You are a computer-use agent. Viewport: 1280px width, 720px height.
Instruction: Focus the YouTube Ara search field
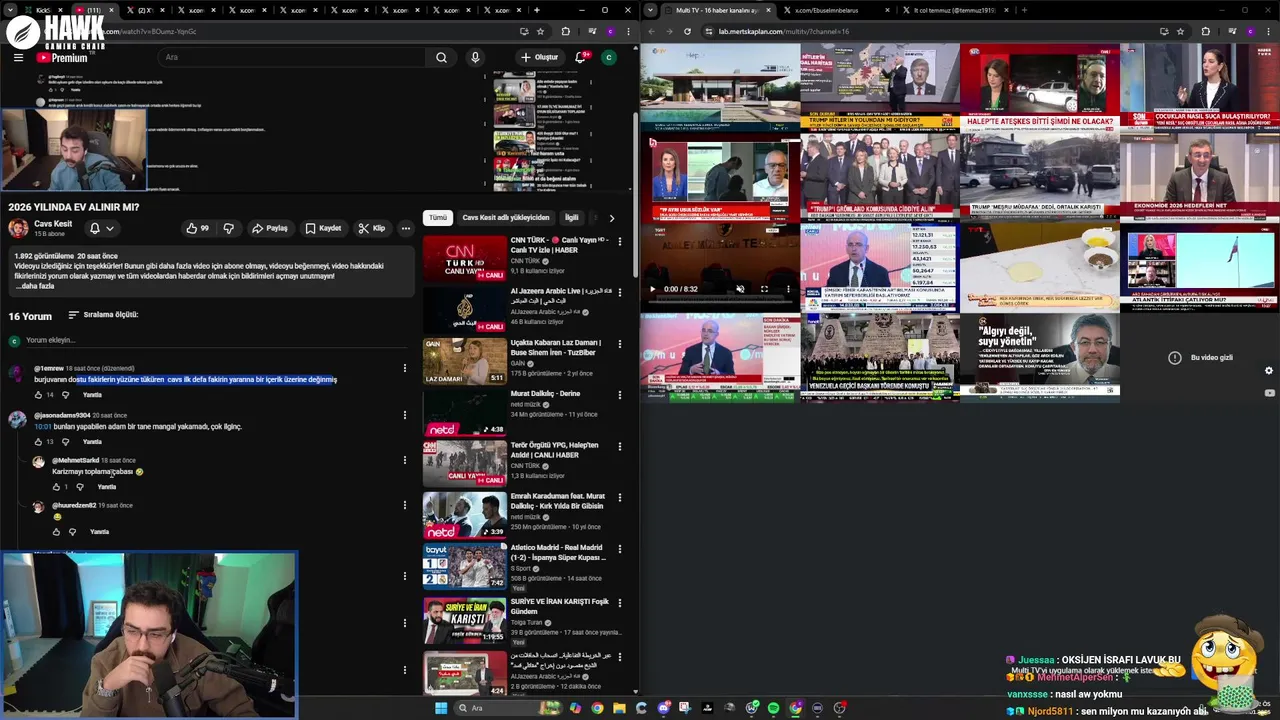click(x=293, y=57)
